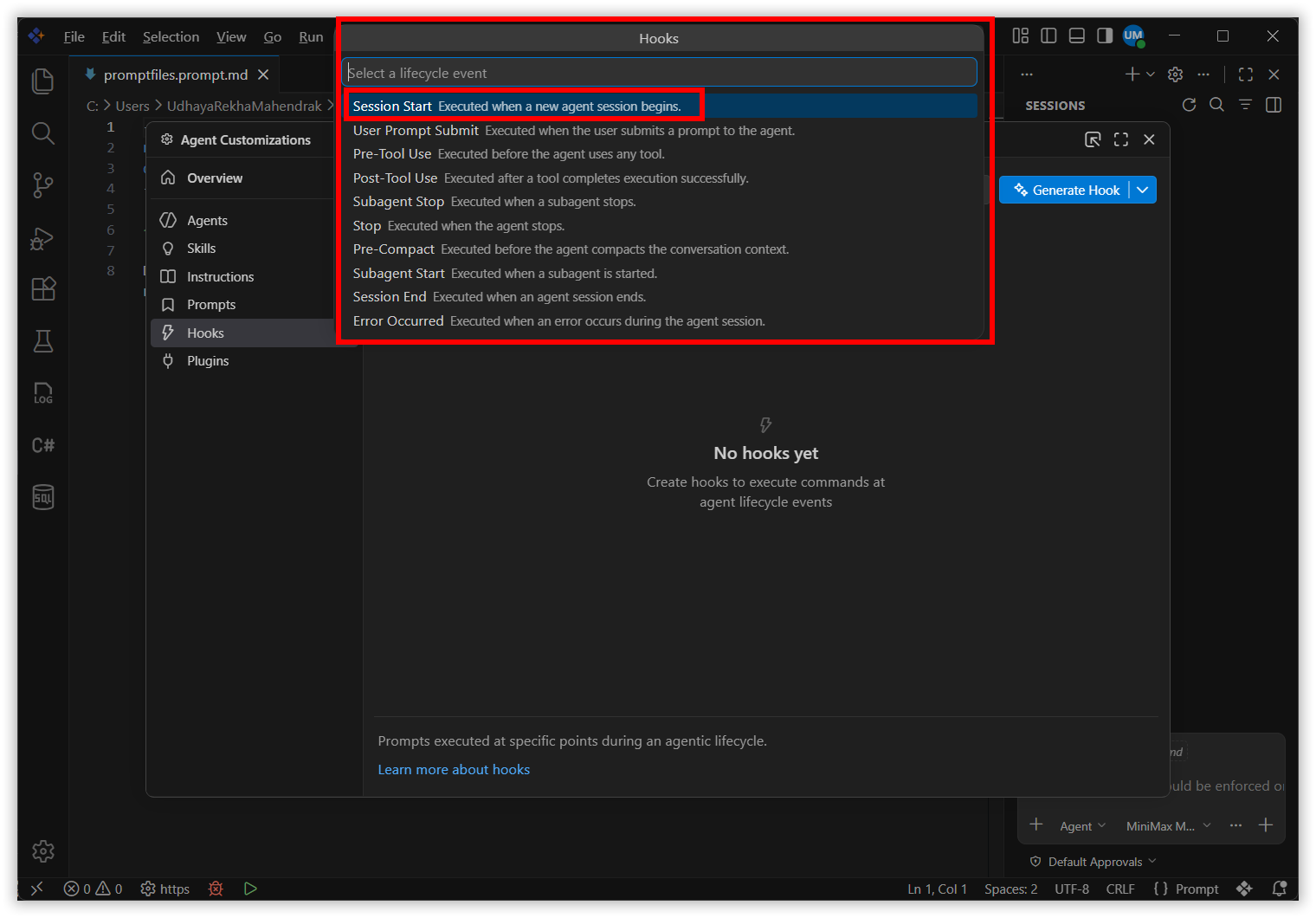
Task: Click the debug bug status bar icon
Action: (x=216, y=889)
